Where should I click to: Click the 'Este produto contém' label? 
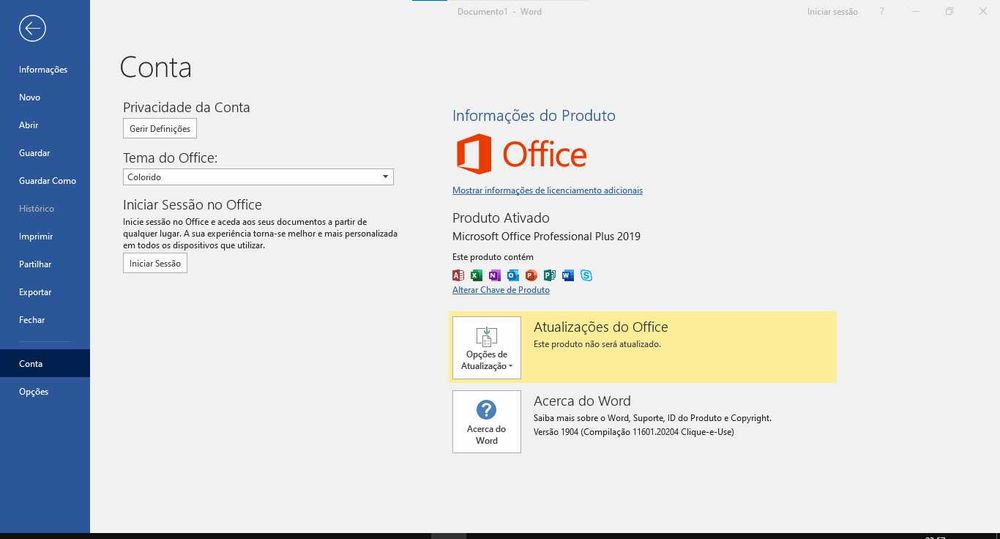493,256
